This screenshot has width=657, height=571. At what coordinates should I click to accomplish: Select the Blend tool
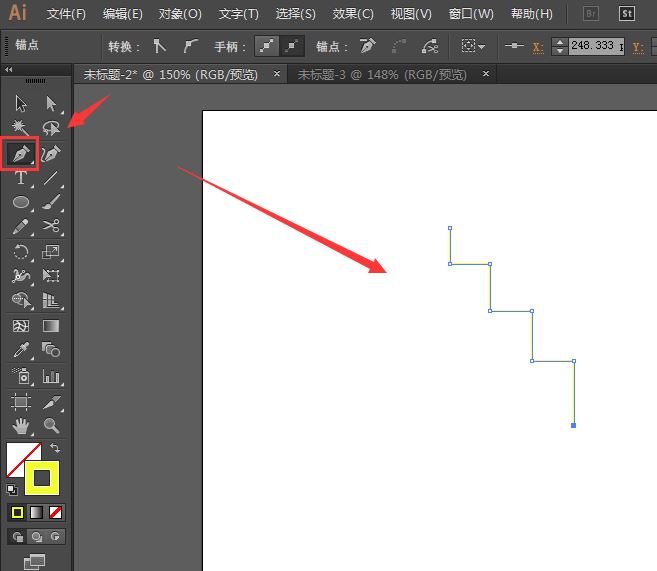click(x=51, y=350)
